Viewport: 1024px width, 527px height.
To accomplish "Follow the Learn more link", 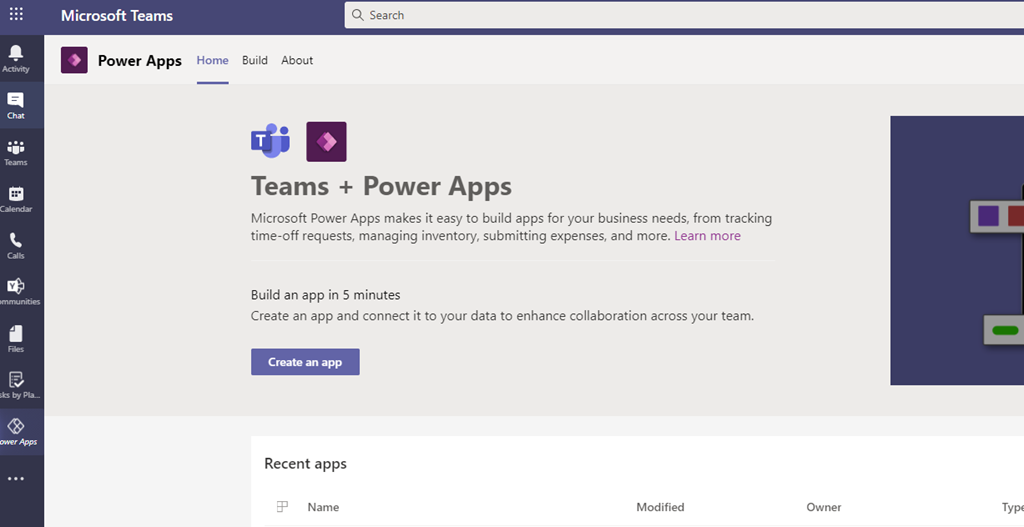I will [707, 236].
